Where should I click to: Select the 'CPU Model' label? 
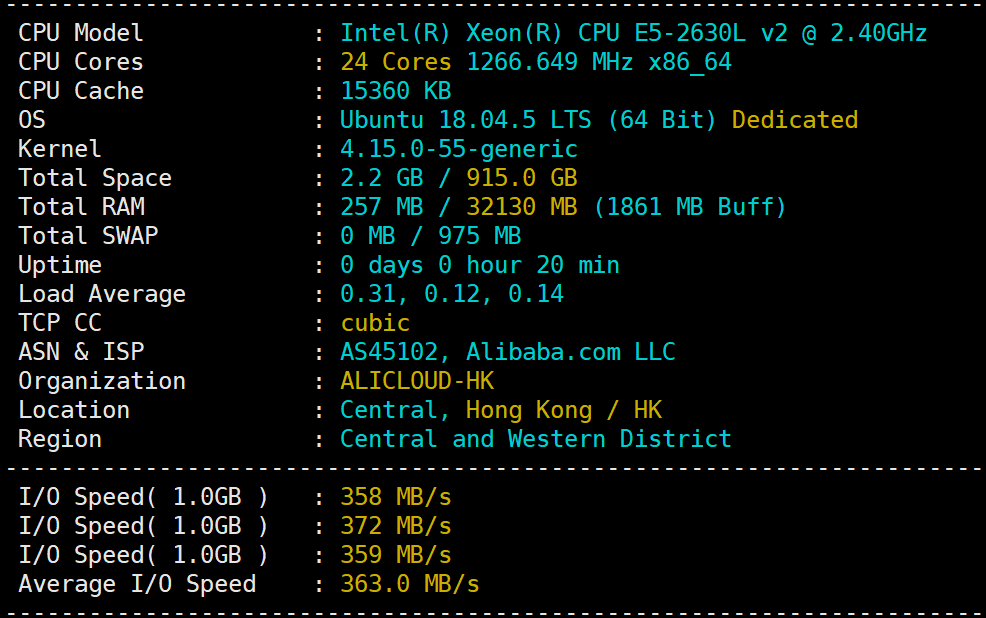point(80,33)
